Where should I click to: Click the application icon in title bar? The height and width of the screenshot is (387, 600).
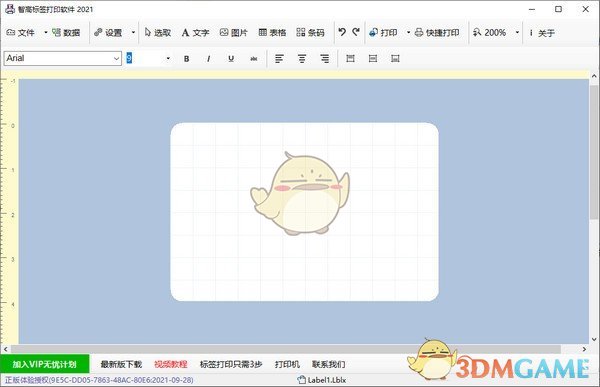coord(10,9)
